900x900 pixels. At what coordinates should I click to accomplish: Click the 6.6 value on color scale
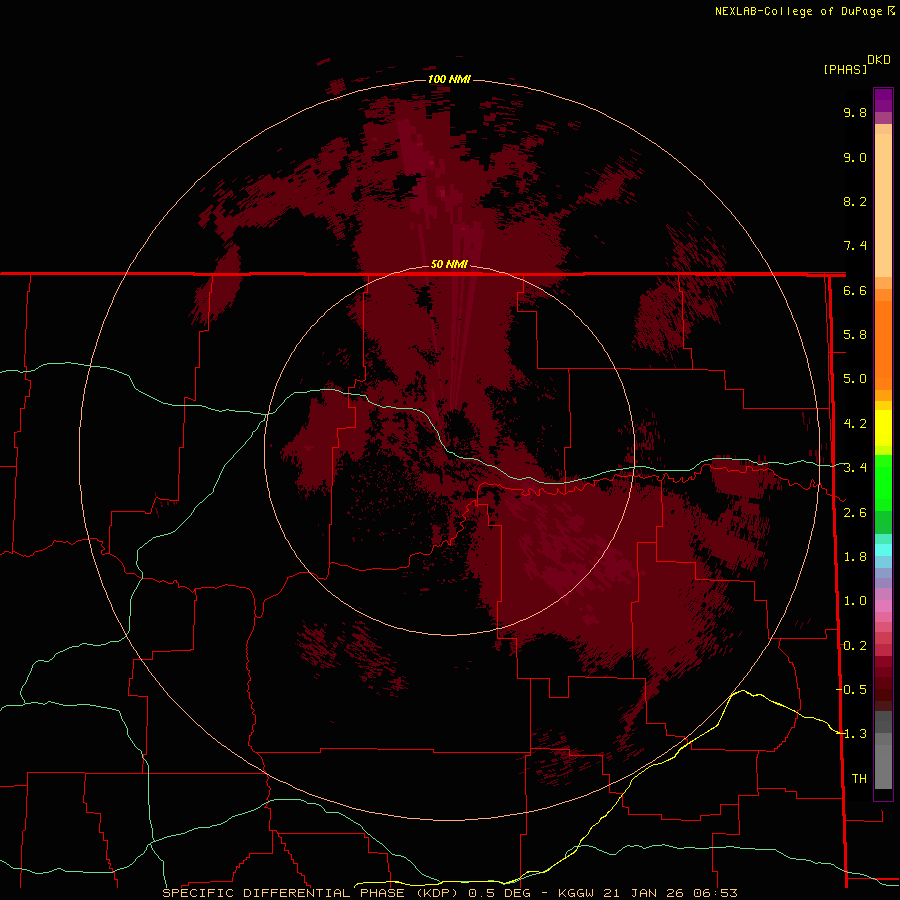click(x=855, y=290)
